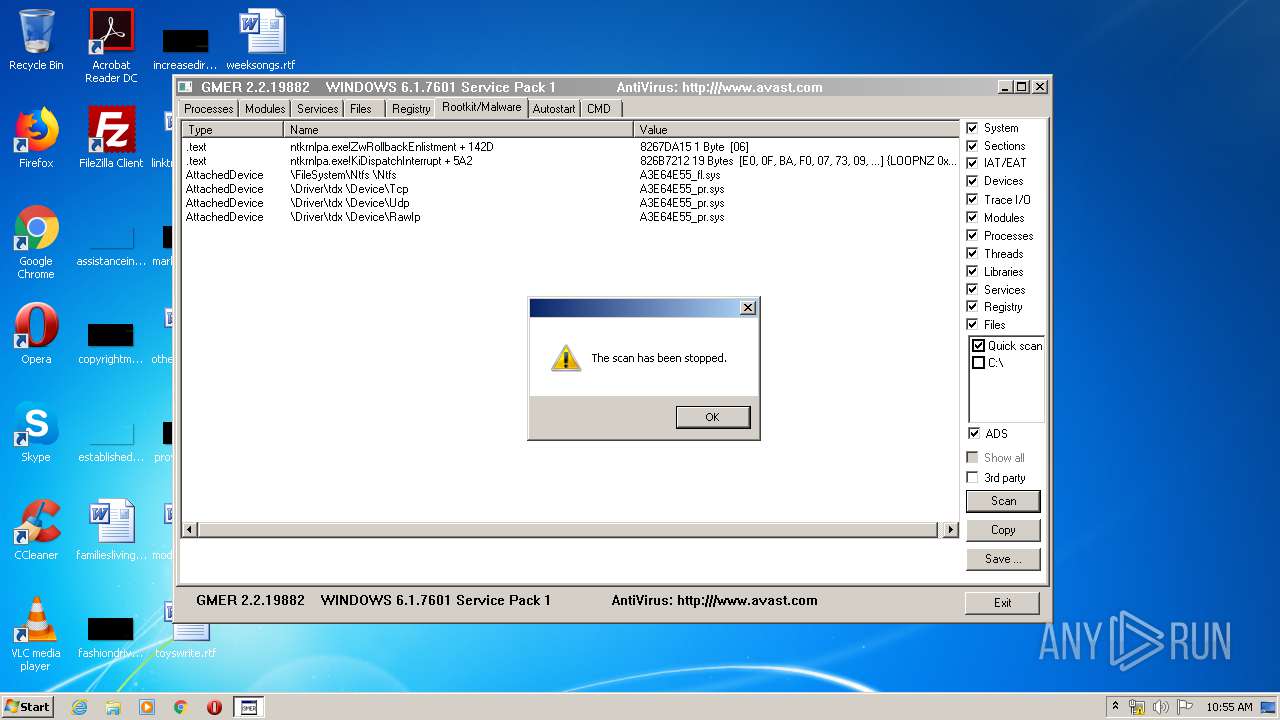Launch Google Chrome desktop shortcut
Image resolution: width=1280 pixels, height=720 pixels.
click(36, 243)
